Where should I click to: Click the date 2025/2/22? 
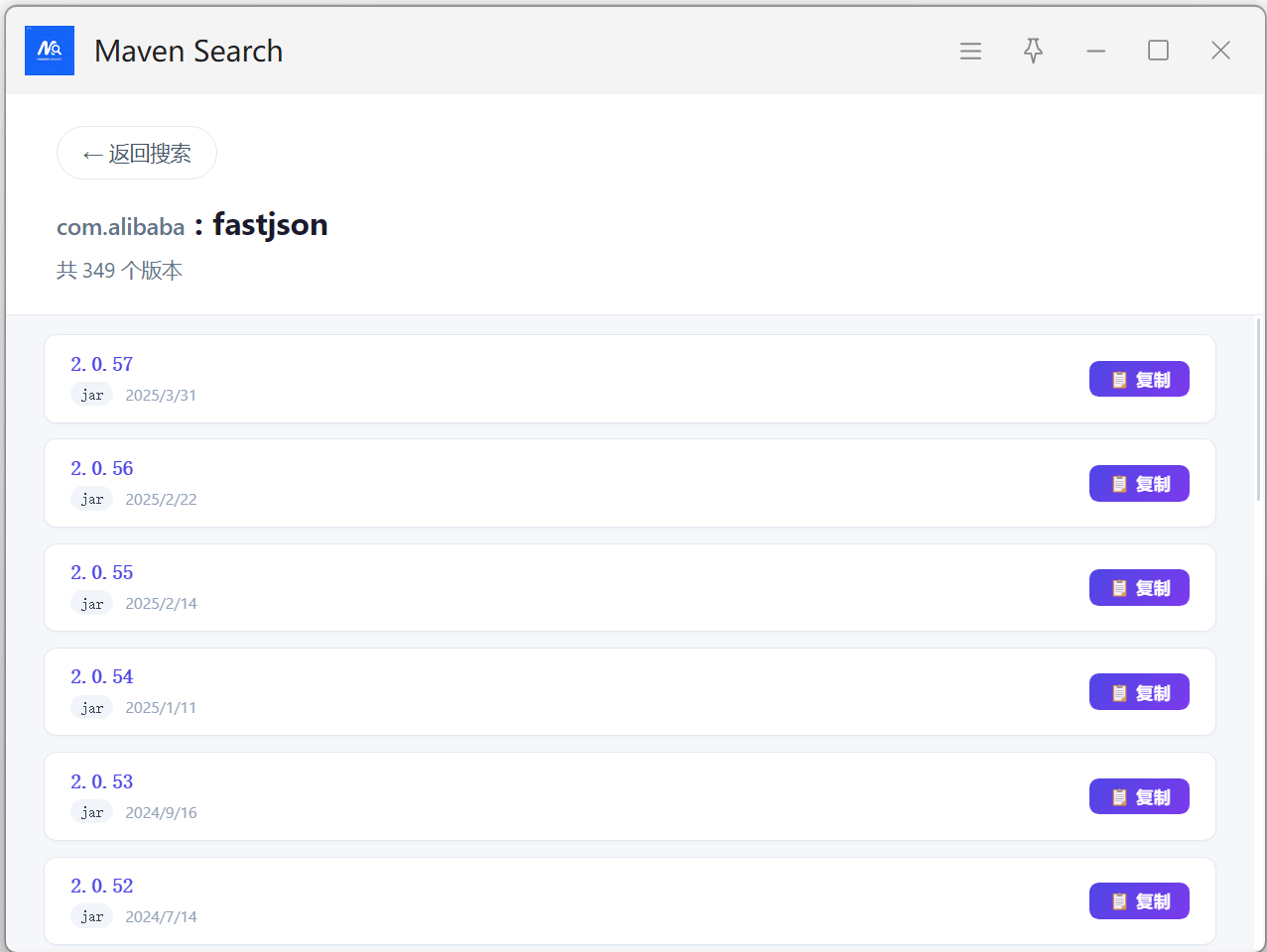[x=161, y=499]
